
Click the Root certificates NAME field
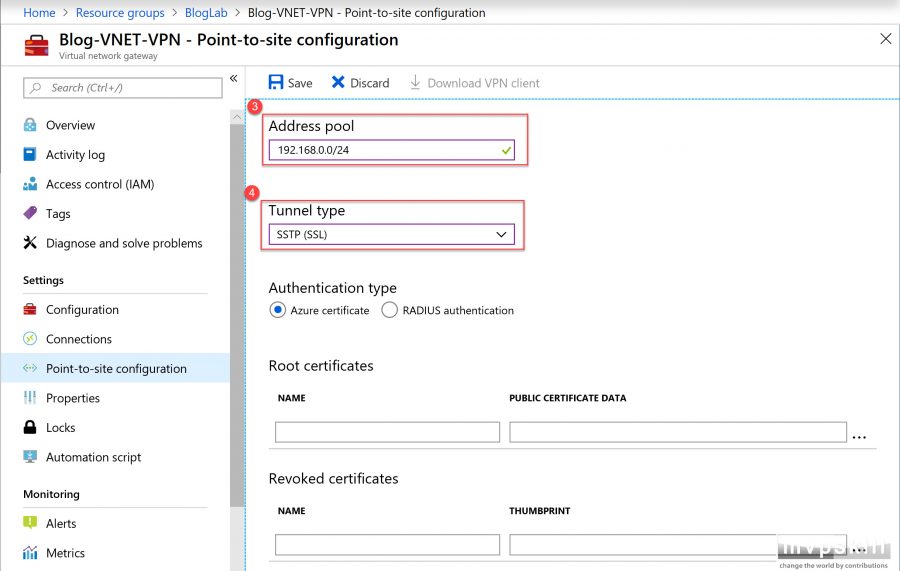[x=387, y=432]
